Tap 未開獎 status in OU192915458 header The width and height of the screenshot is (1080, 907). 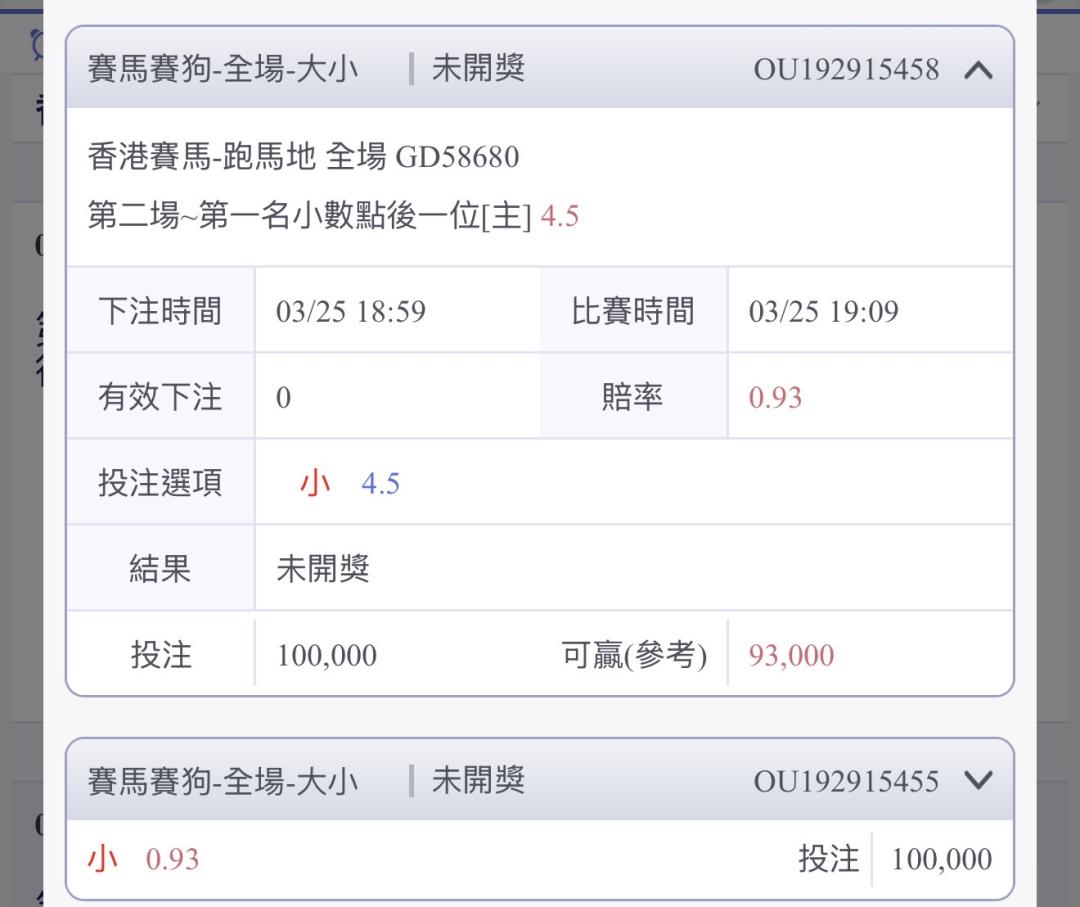tap(478, 70)
